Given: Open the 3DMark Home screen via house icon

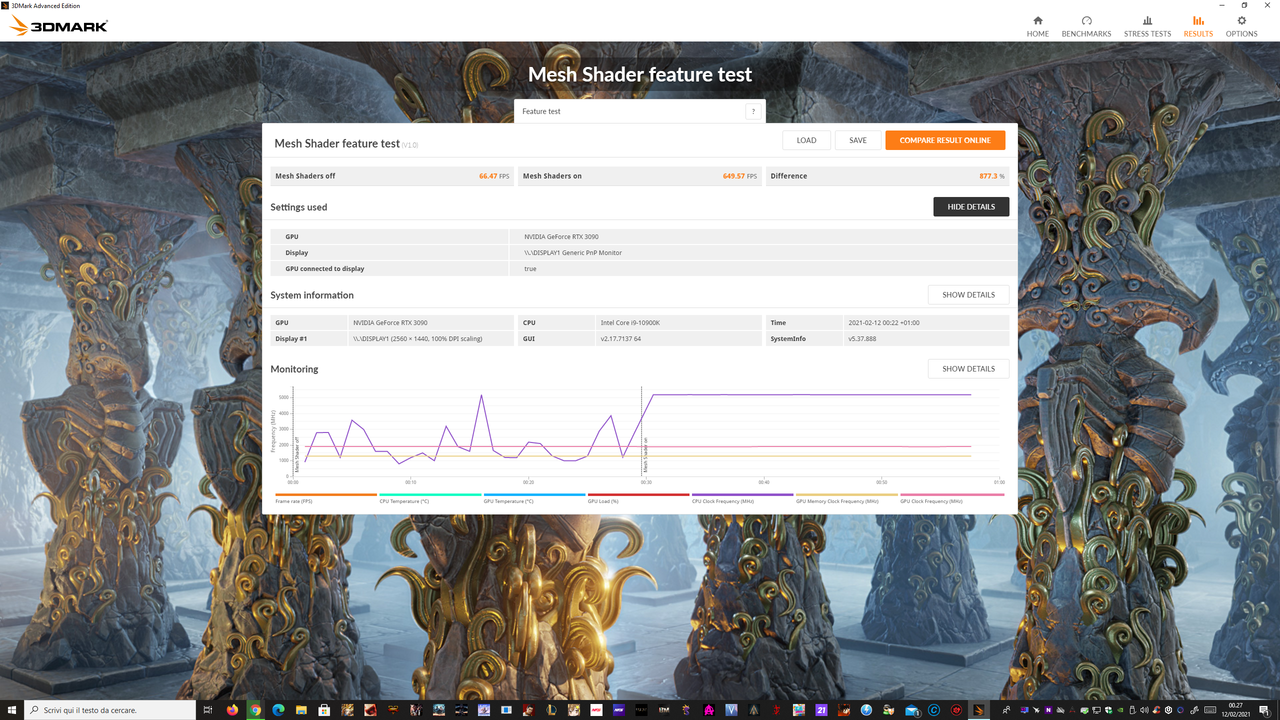Looking at the screenshot, I should click(1037, 24).
